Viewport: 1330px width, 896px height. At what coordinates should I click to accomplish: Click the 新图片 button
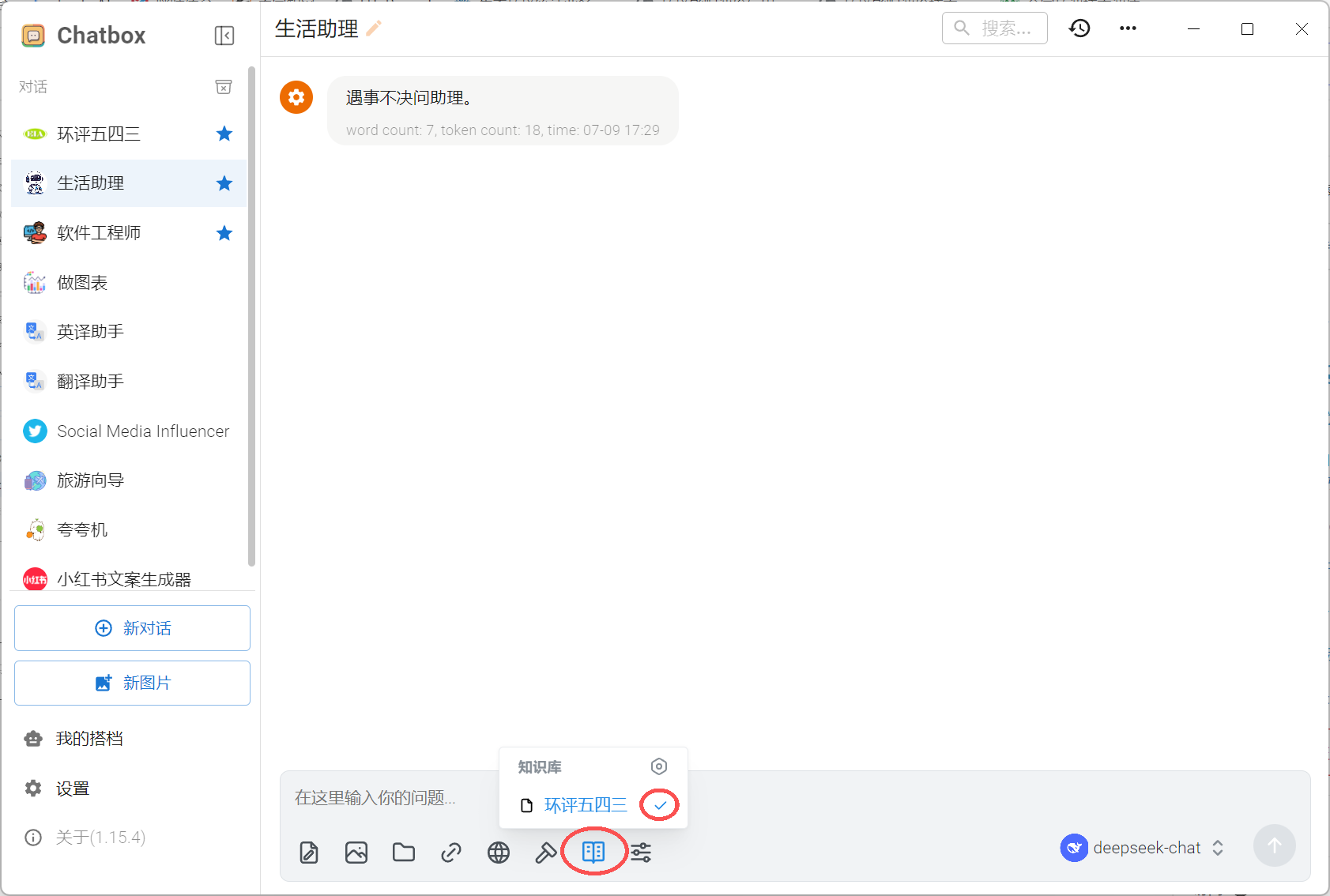tap(132, 683)
